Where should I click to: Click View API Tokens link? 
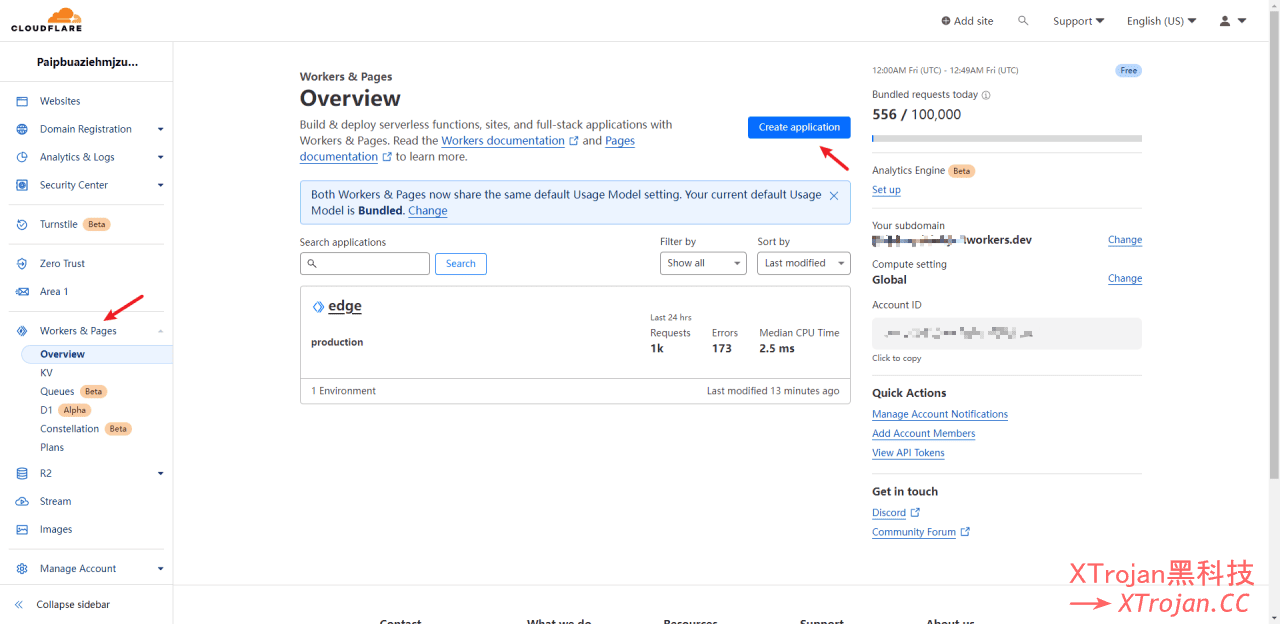click(x=908, y=453)
